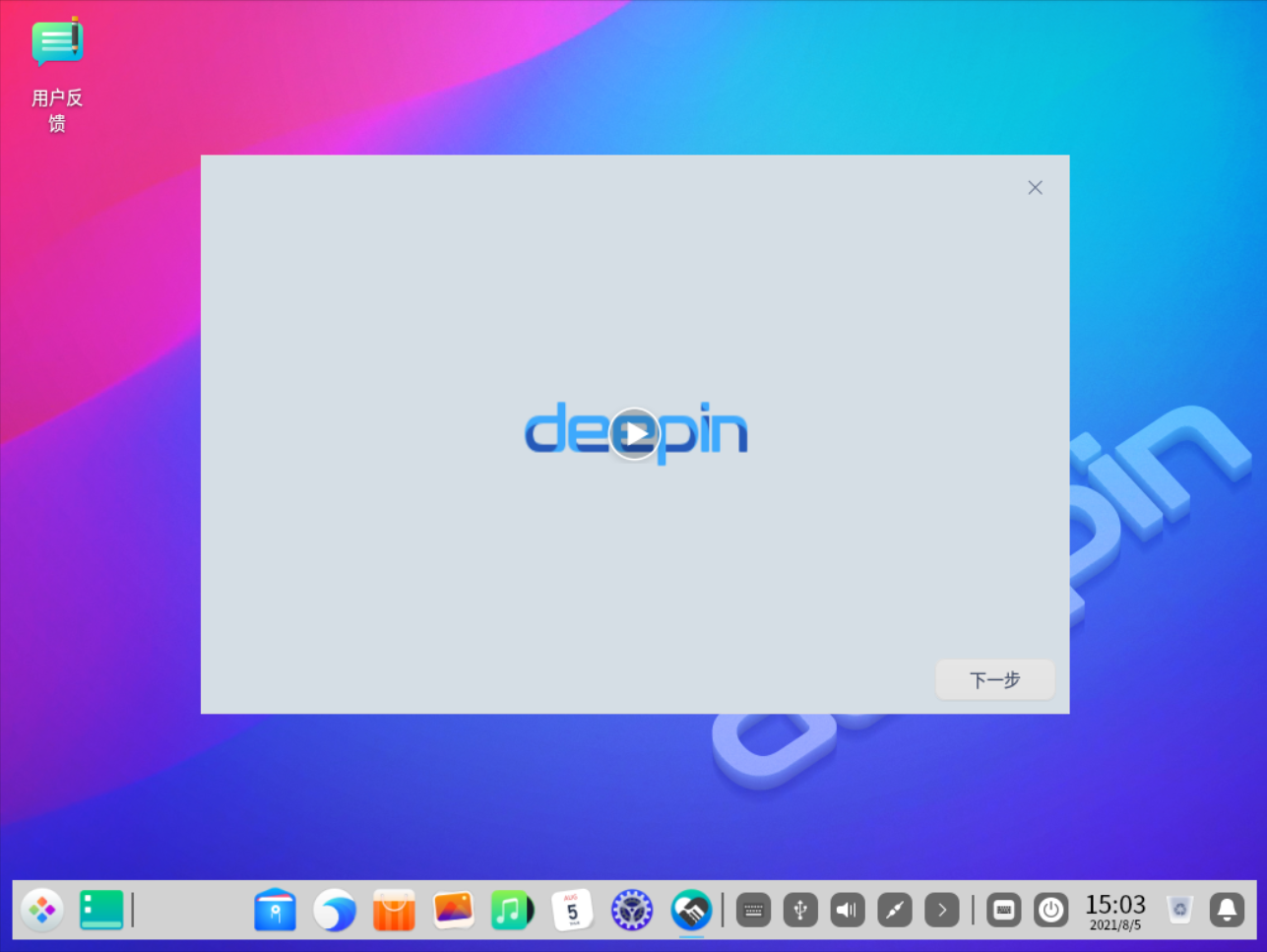Open the orange shopping bag app store
The width and height of the screenshot is (1267, 952).
(x=394, y=910)
